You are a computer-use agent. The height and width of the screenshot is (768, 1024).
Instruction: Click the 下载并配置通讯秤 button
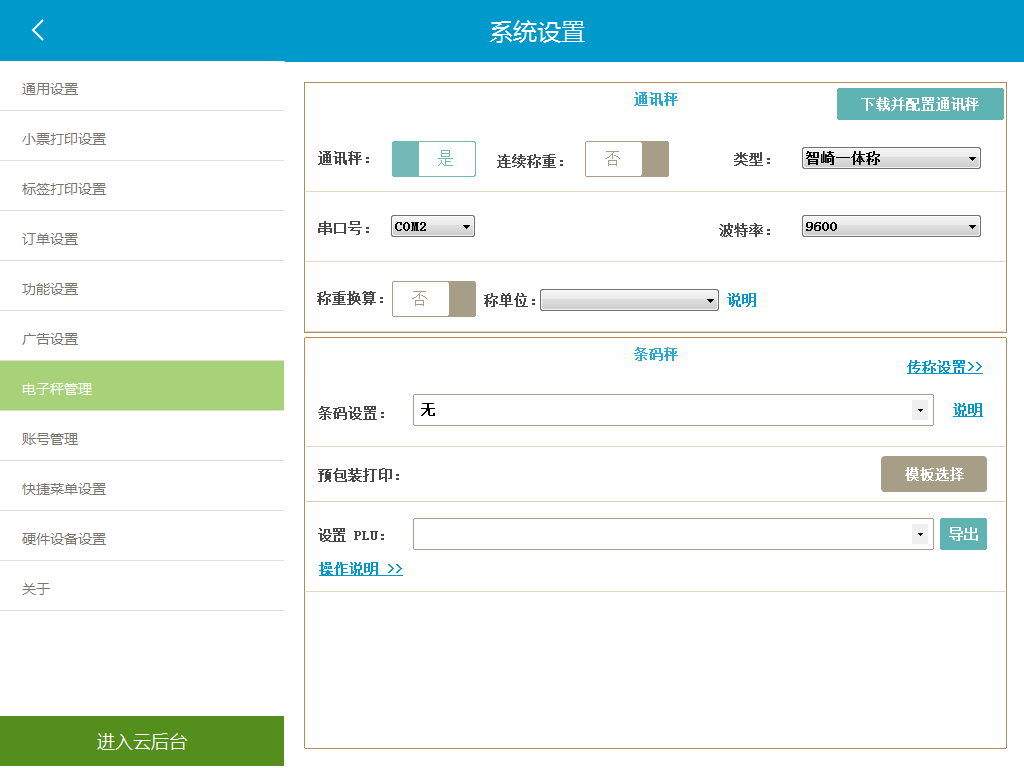[x=919, y=104]
